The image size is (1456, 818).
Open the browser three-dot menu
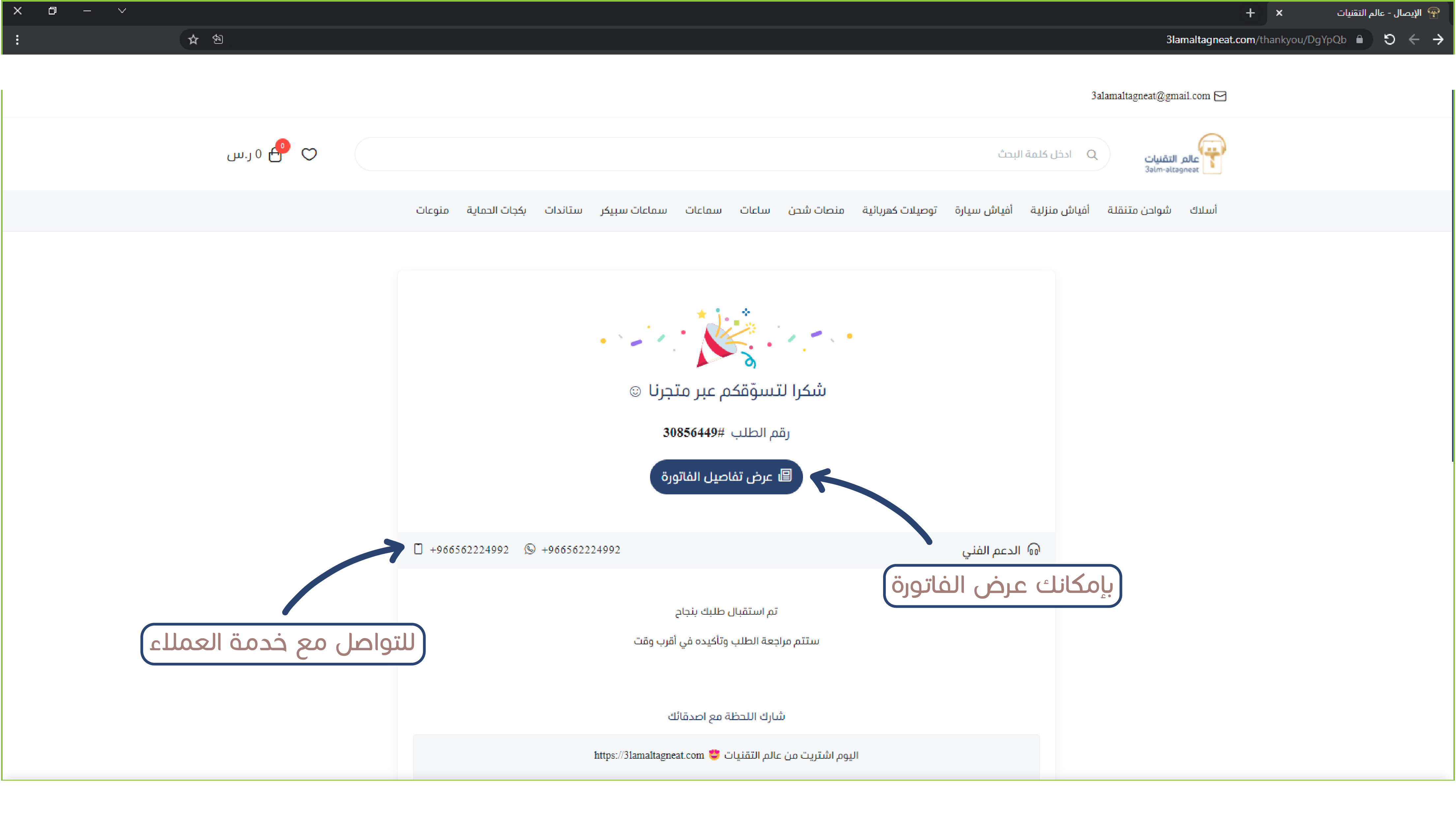tap(17, 40)
